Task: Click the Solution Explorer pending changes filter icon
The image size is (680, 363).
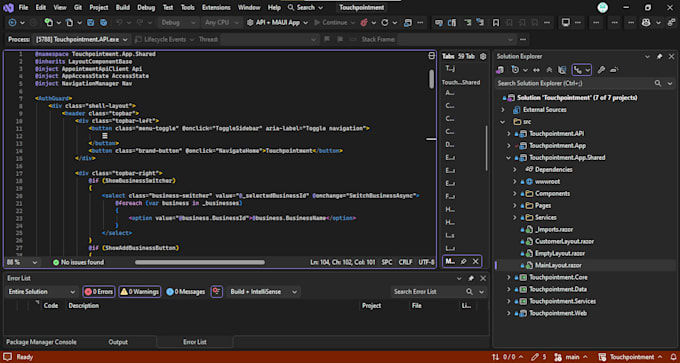Action: (x=514, y=70)
